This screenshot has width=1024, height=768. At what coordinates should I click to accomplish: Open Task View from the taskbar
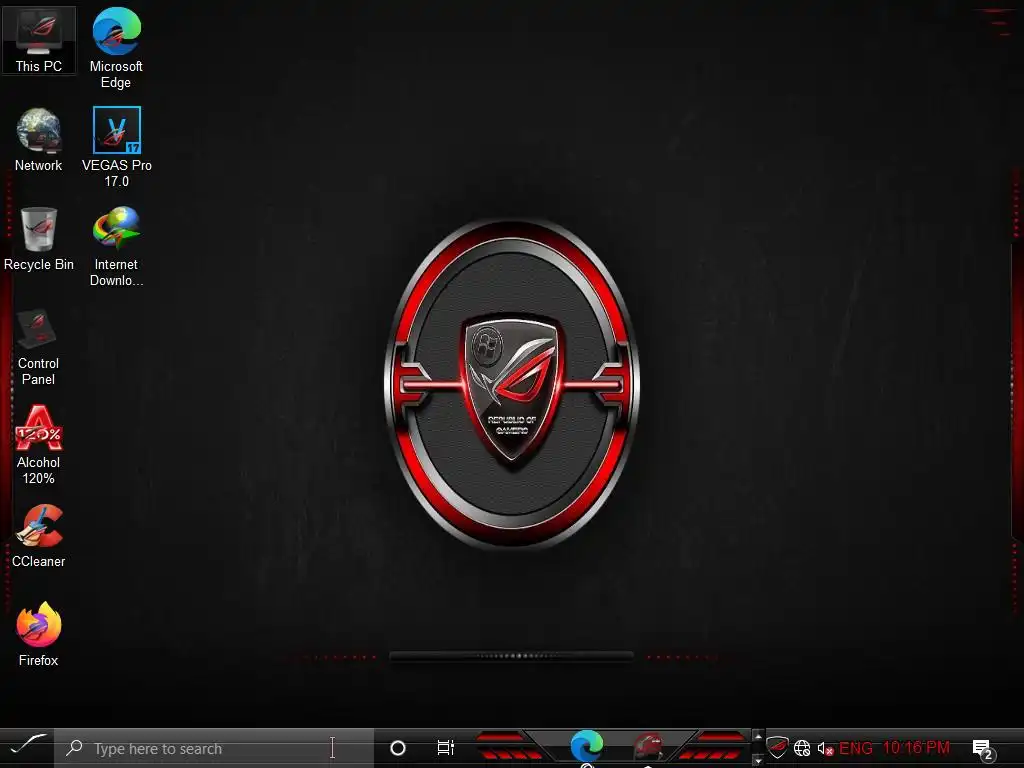point(445,748)
